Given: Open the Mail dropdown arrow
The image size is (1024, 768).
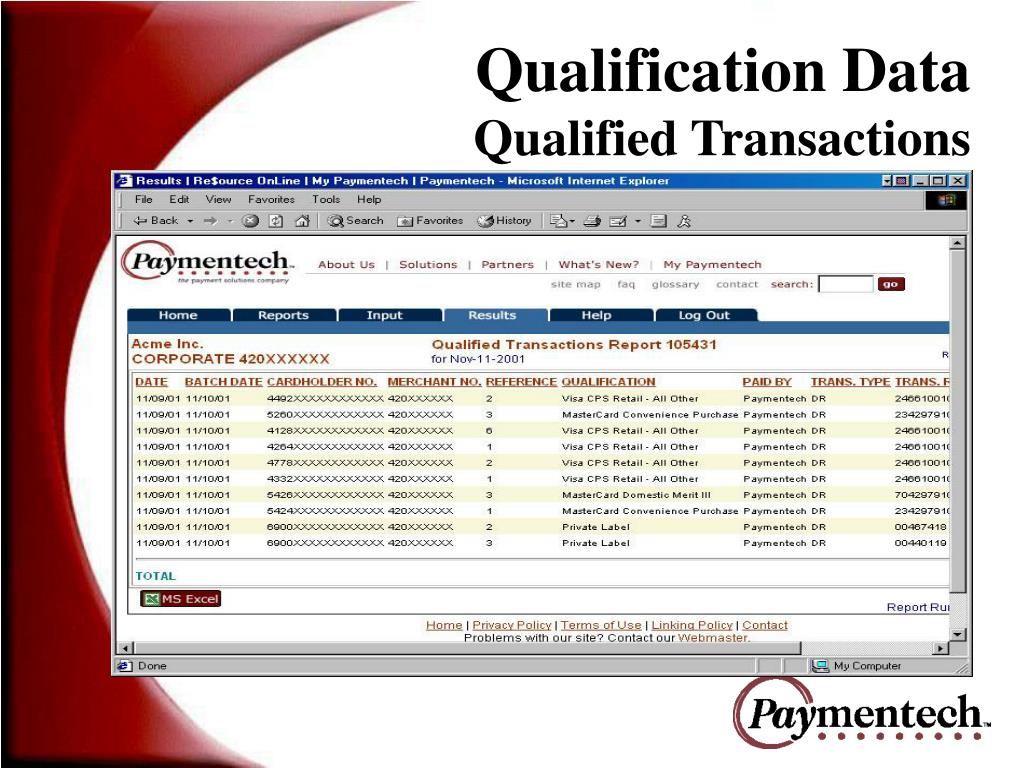Looking at the screenshot, I should [x=572, y=221].
